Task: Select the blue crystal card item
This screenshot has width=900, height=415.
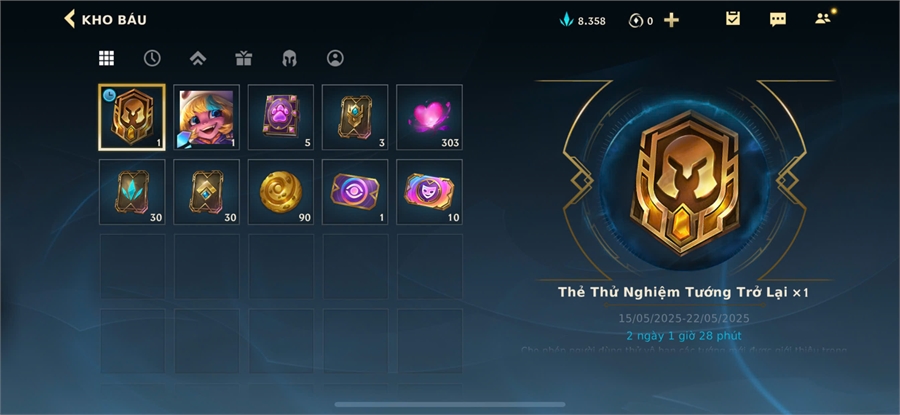Action: [132, 192]
